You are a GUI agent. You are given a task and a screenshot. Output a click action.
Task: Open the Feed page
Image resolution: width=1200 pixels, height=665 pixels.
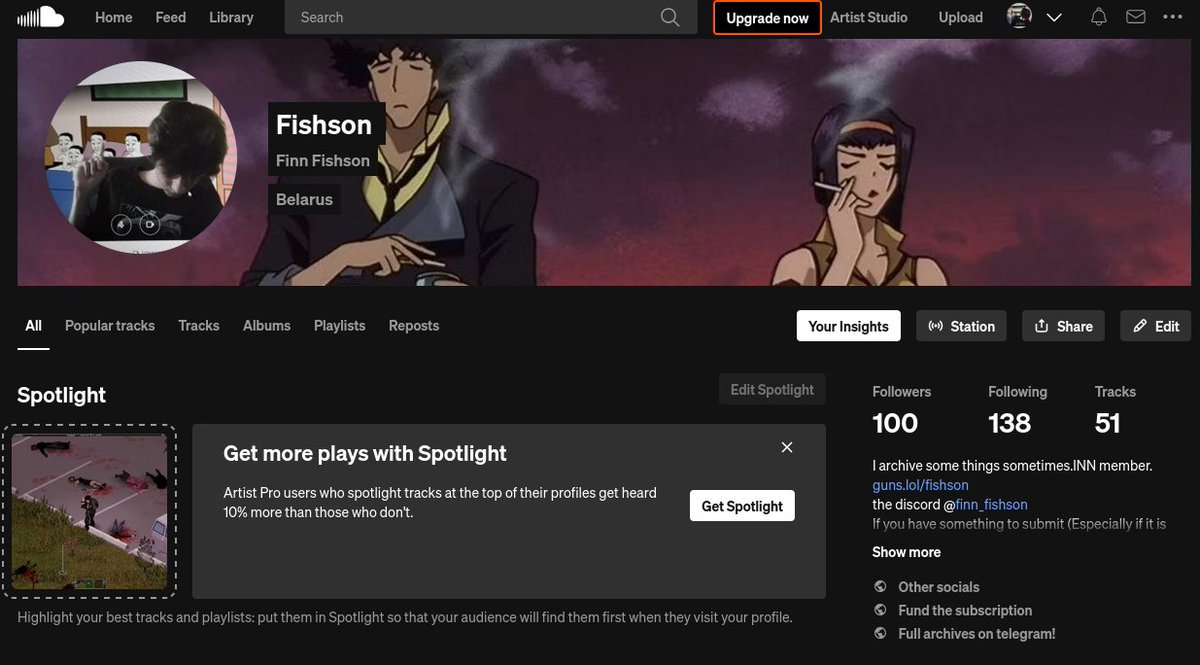click(171, 17)
